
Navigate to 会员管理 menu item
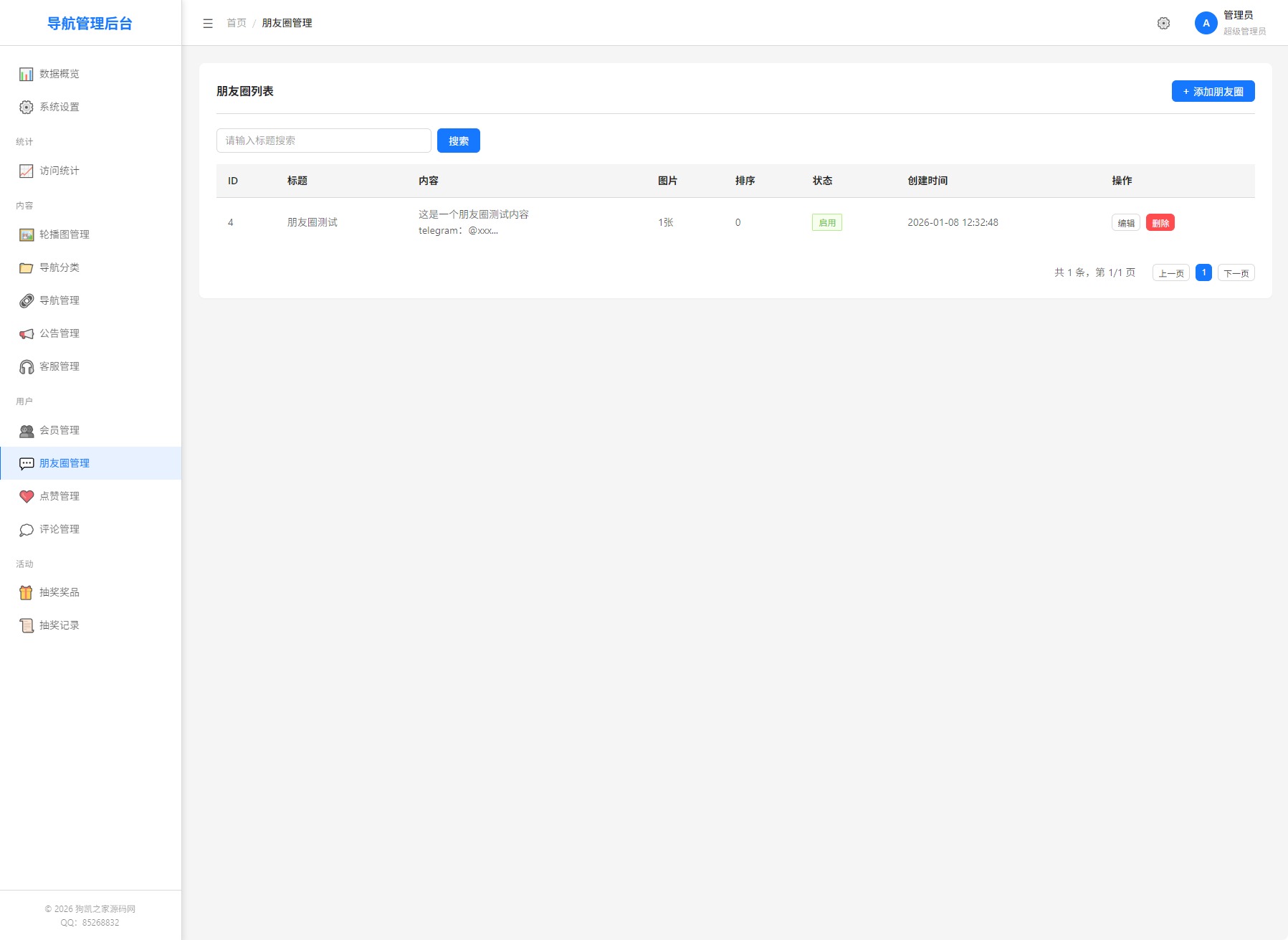[59, 430]
